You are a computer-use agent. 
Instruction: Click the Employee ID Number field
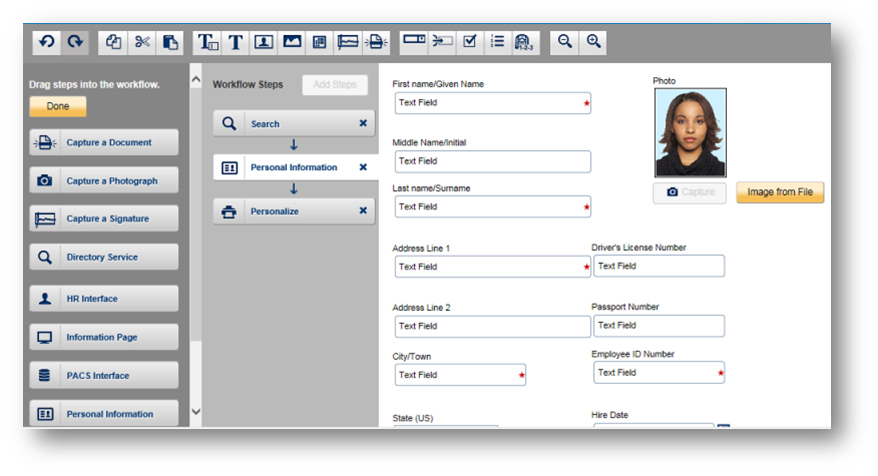[x=659, y=372]
